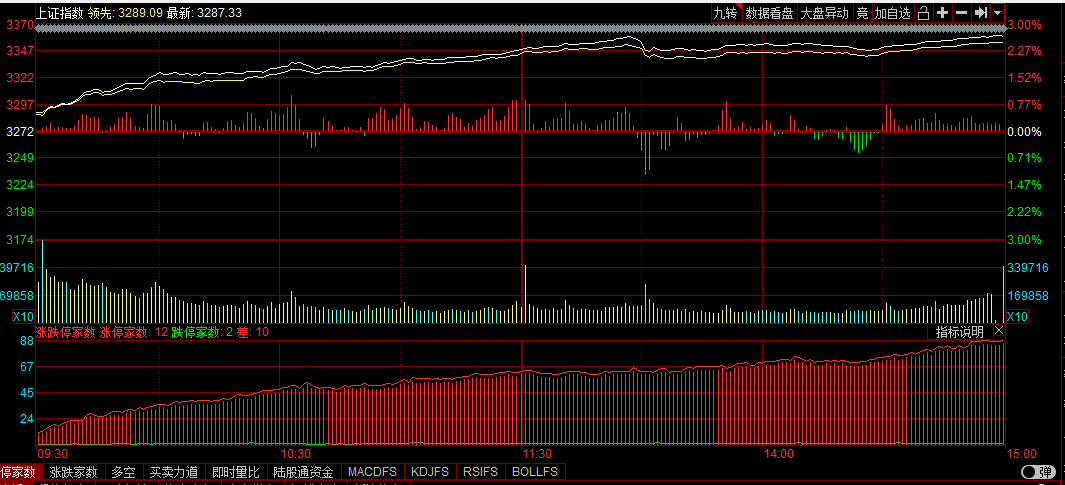Click the plus zoom-in icon
The image size is (1065, 485).
942,13
